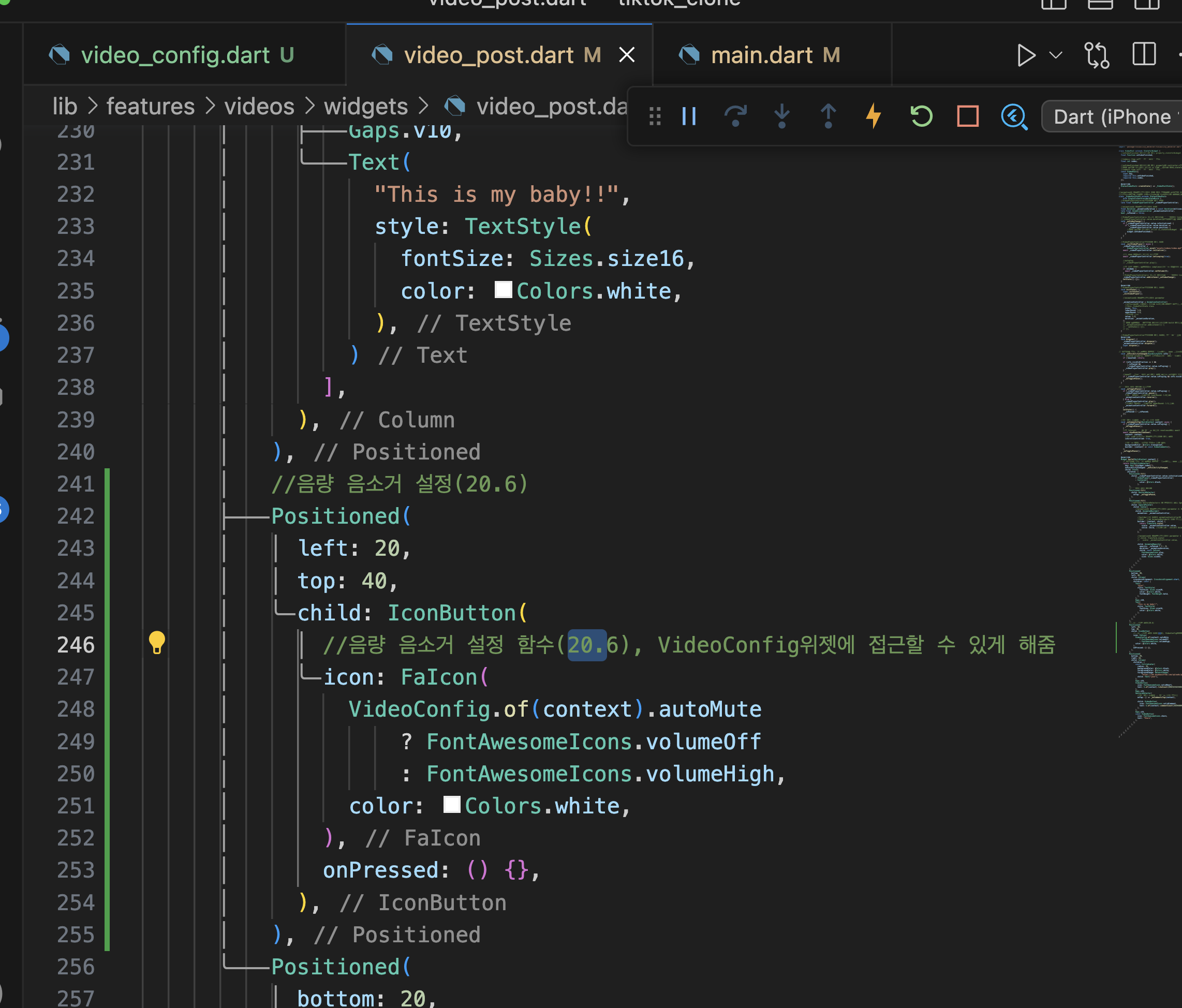Image resolution: width=1182 pixels, height=1008 pixels.
Task: Switch to the main.dart tab
Action: coord(762,55)
